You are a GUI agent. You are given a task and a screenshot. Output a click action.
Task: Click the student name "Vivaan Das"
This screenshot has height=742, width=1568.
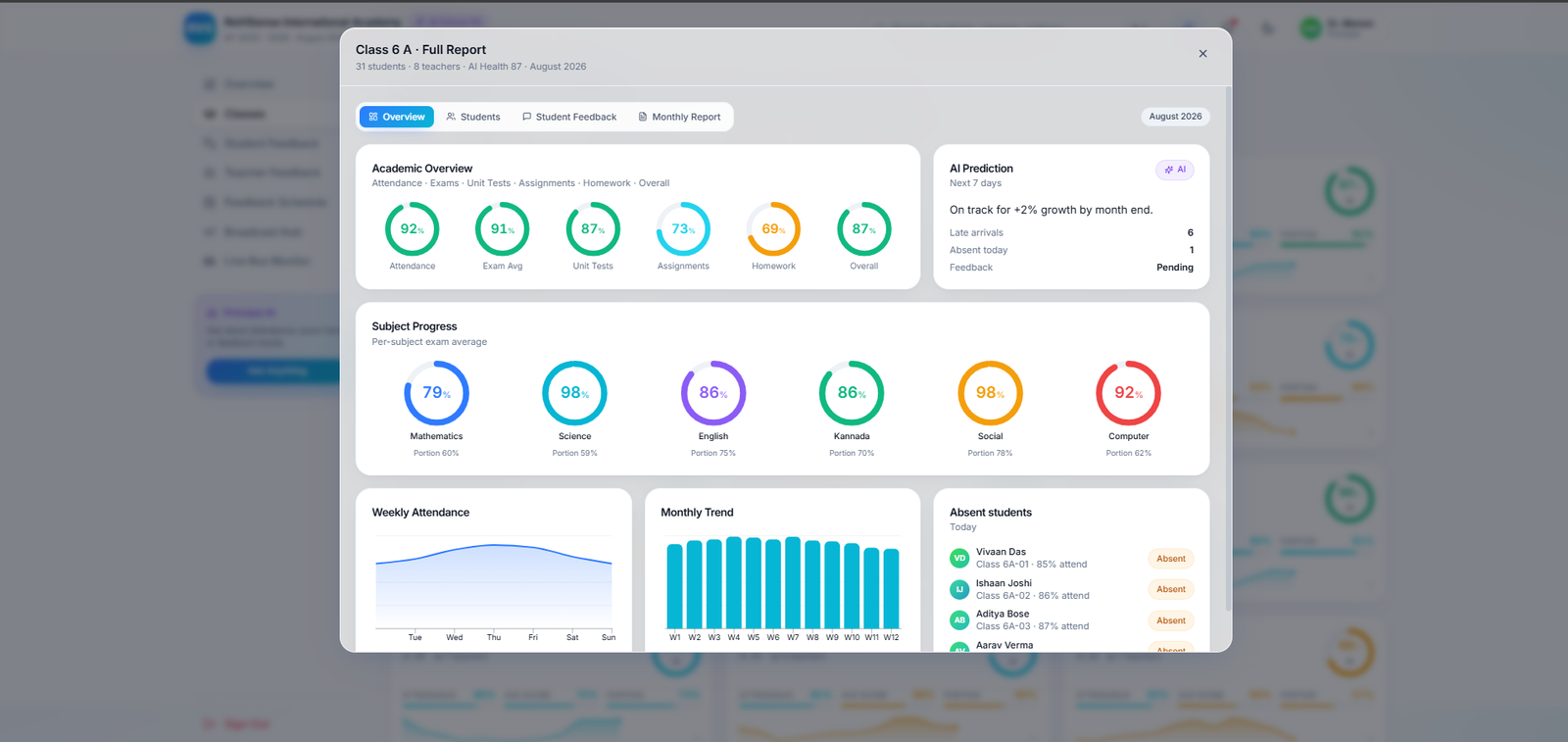coord(1001,552)
